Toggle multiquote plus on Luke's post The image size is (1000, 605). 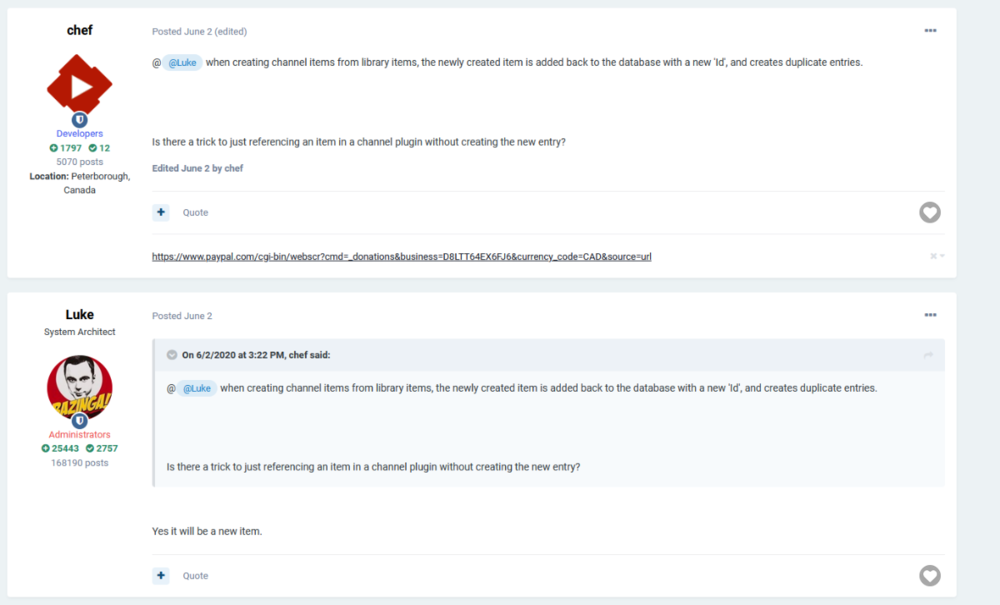(161, 575)
